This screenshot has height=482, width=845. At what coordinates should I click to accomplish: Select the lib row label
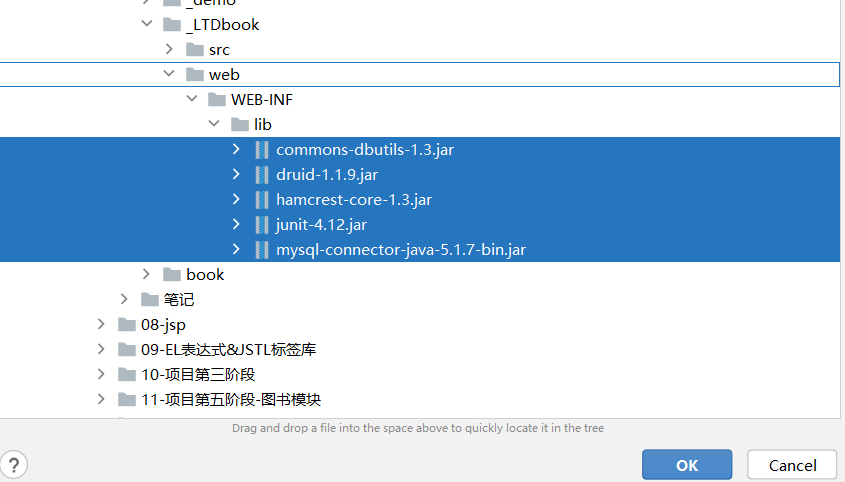[262, 125]
